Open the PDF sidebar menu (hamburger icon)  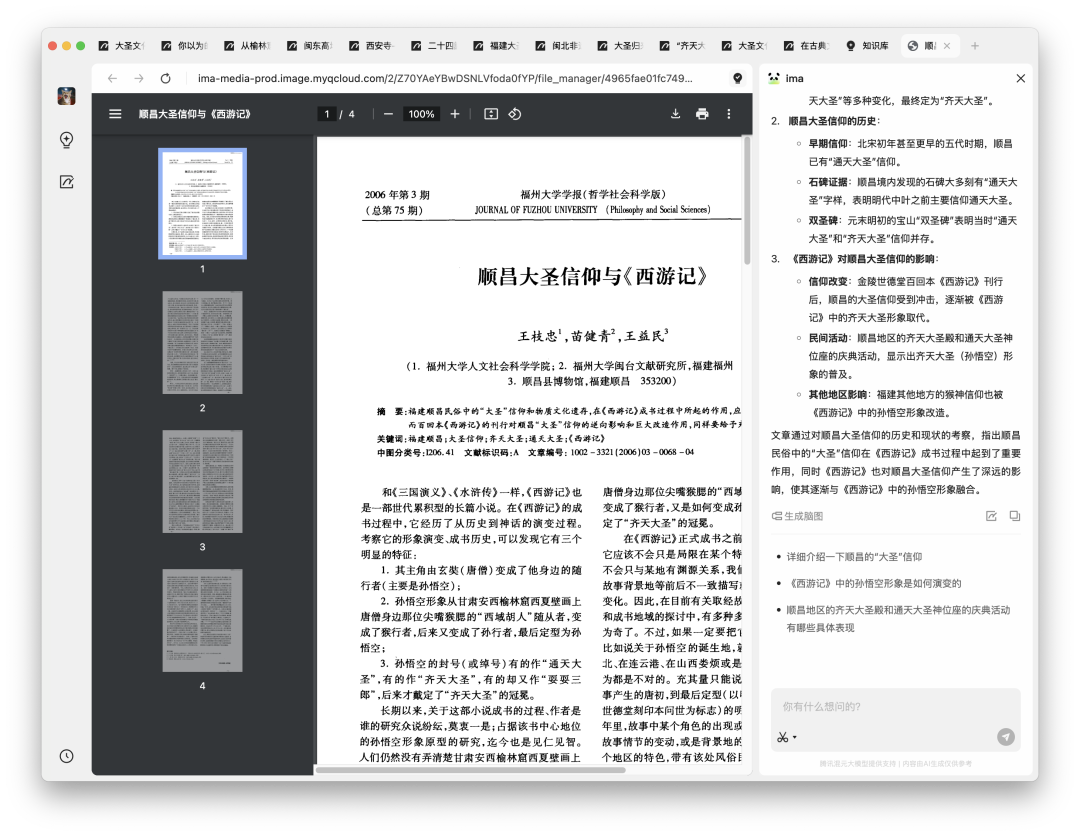click(115, 114)
